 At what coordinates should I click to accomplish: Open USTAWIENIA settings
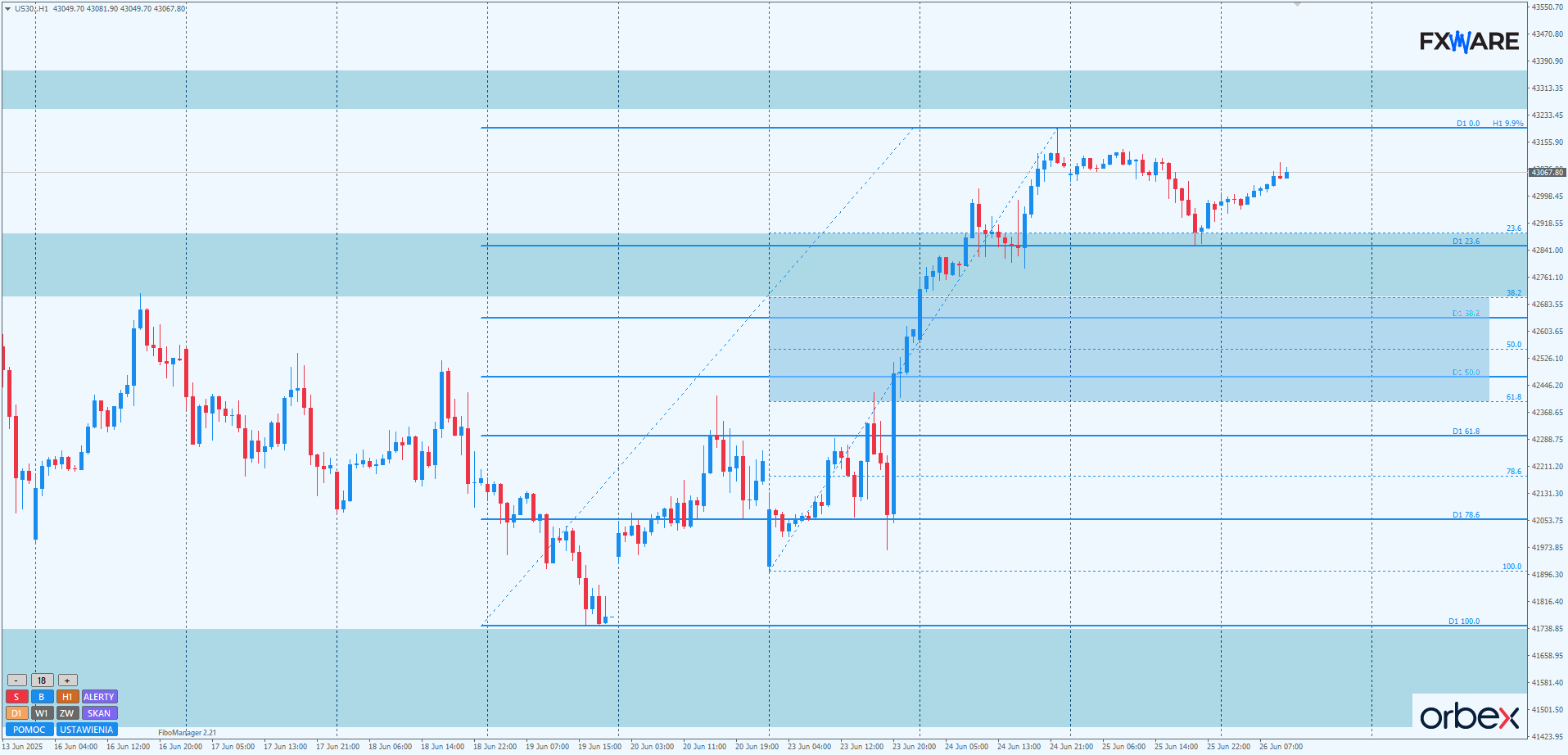tap(87, 730)
